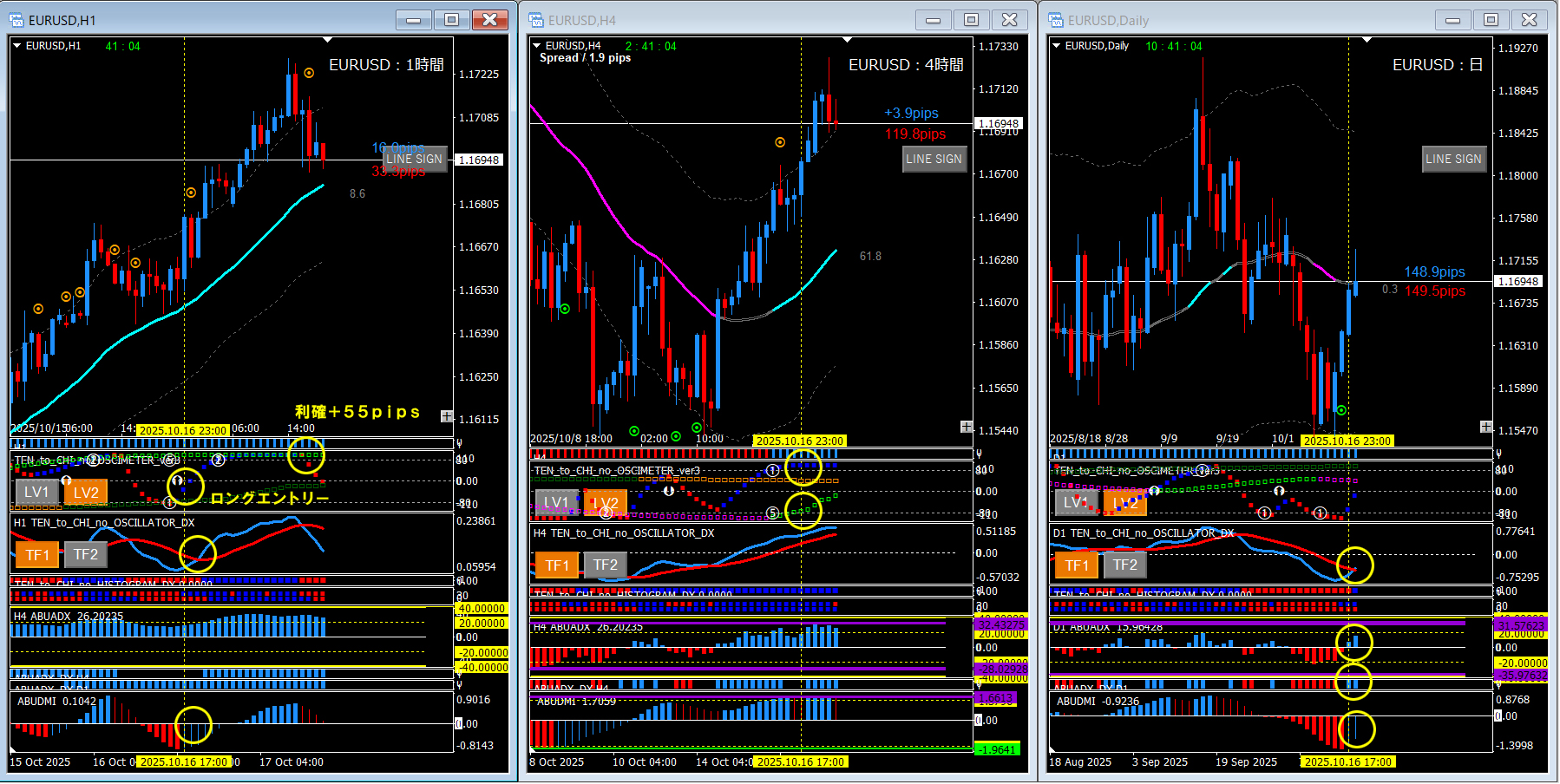The height and width of the screenshot is (784, 1560).
Task: Select the '148.9pips' label on Daily chart
Action: pos(1435,272)
